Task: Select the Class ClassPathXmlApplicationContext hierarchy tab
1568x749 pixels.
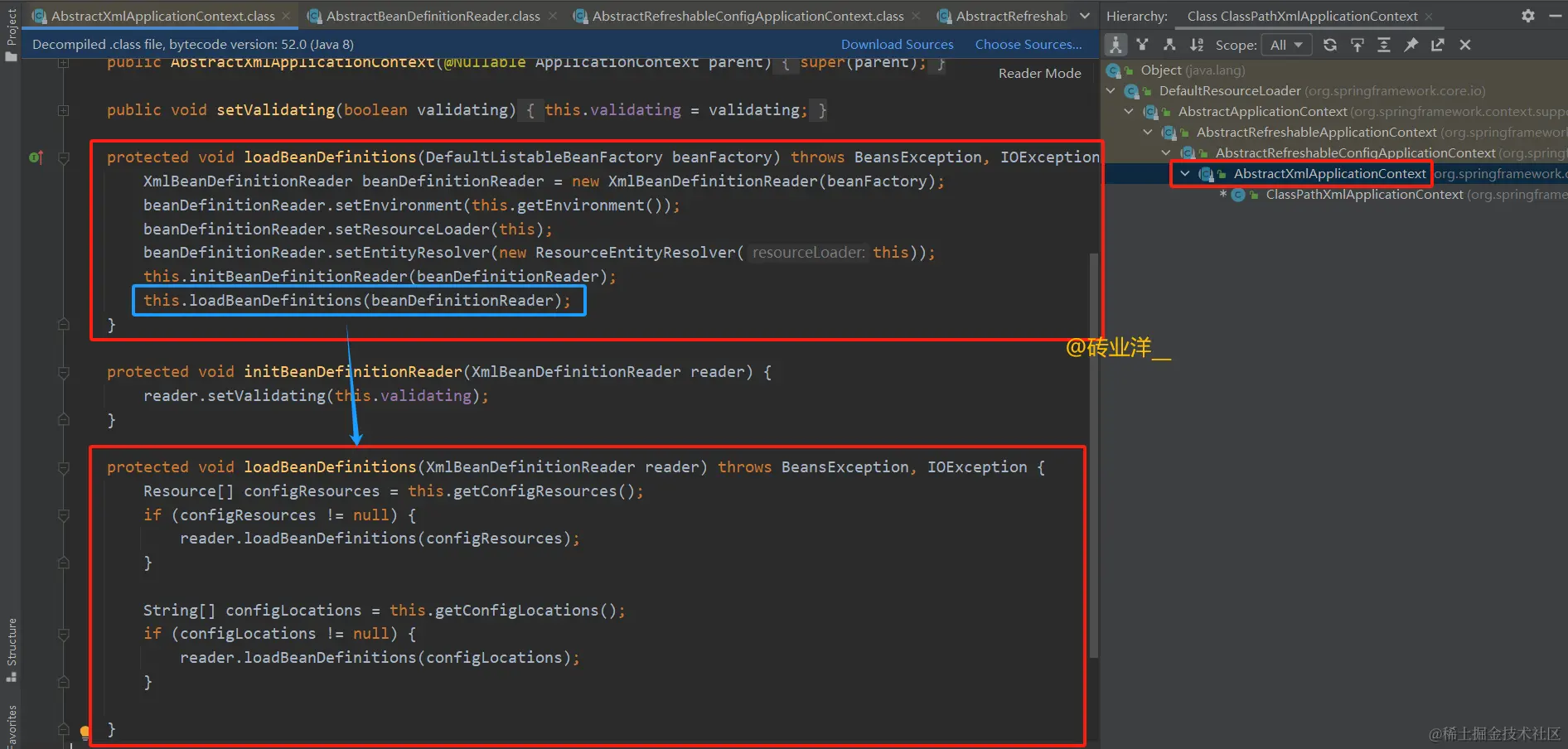Action: 1302,17
